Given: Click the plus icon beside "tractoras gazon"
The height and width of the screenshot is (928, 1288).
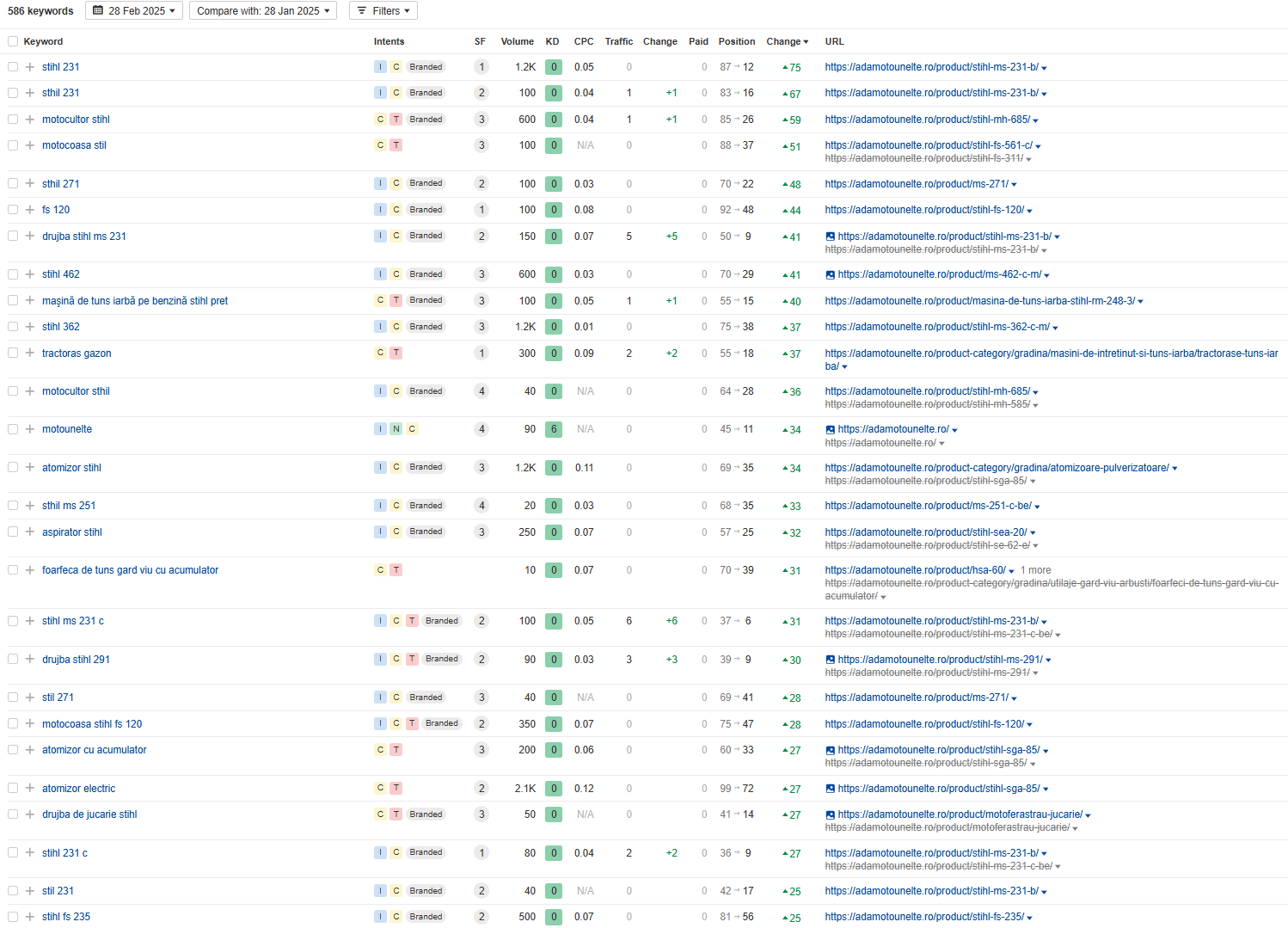Looking at the screenshot, I should (x=30, y=353).
